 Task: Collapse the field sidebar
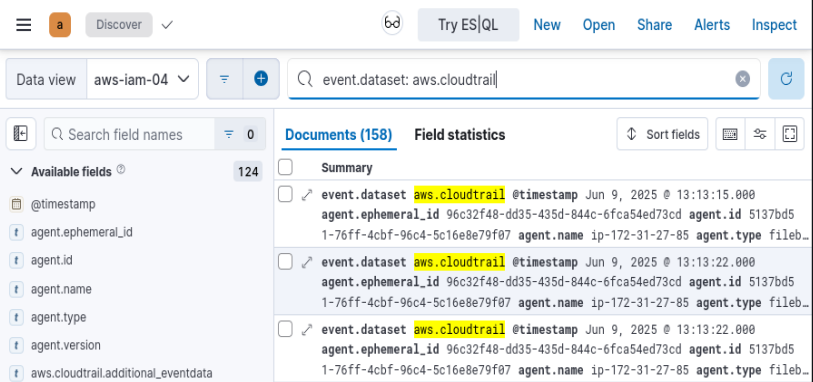click(21, 134)
